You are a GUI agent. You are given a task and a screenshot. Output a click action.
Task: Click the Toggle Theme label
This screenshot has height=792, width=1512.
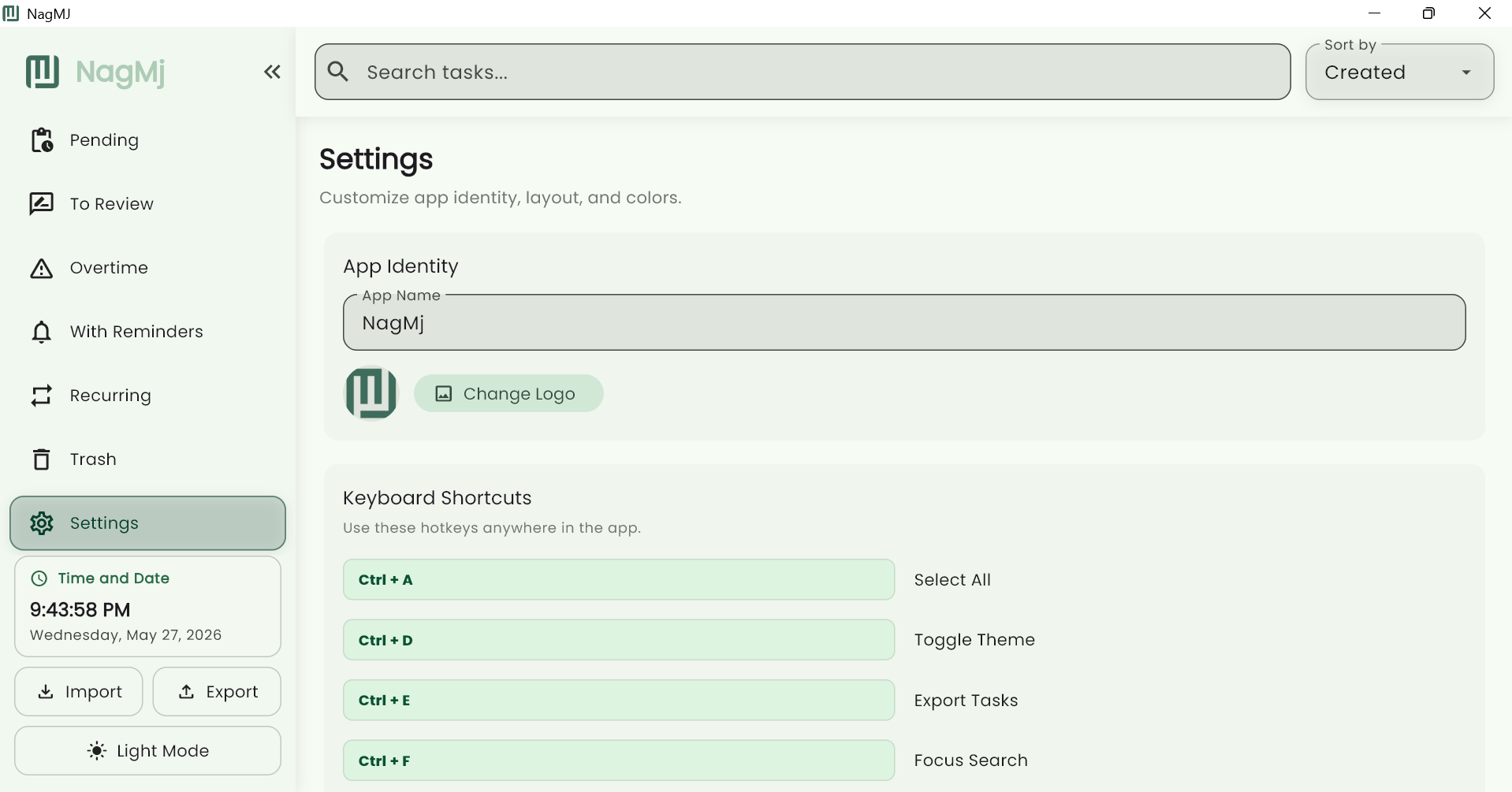(x=974, y=640)
